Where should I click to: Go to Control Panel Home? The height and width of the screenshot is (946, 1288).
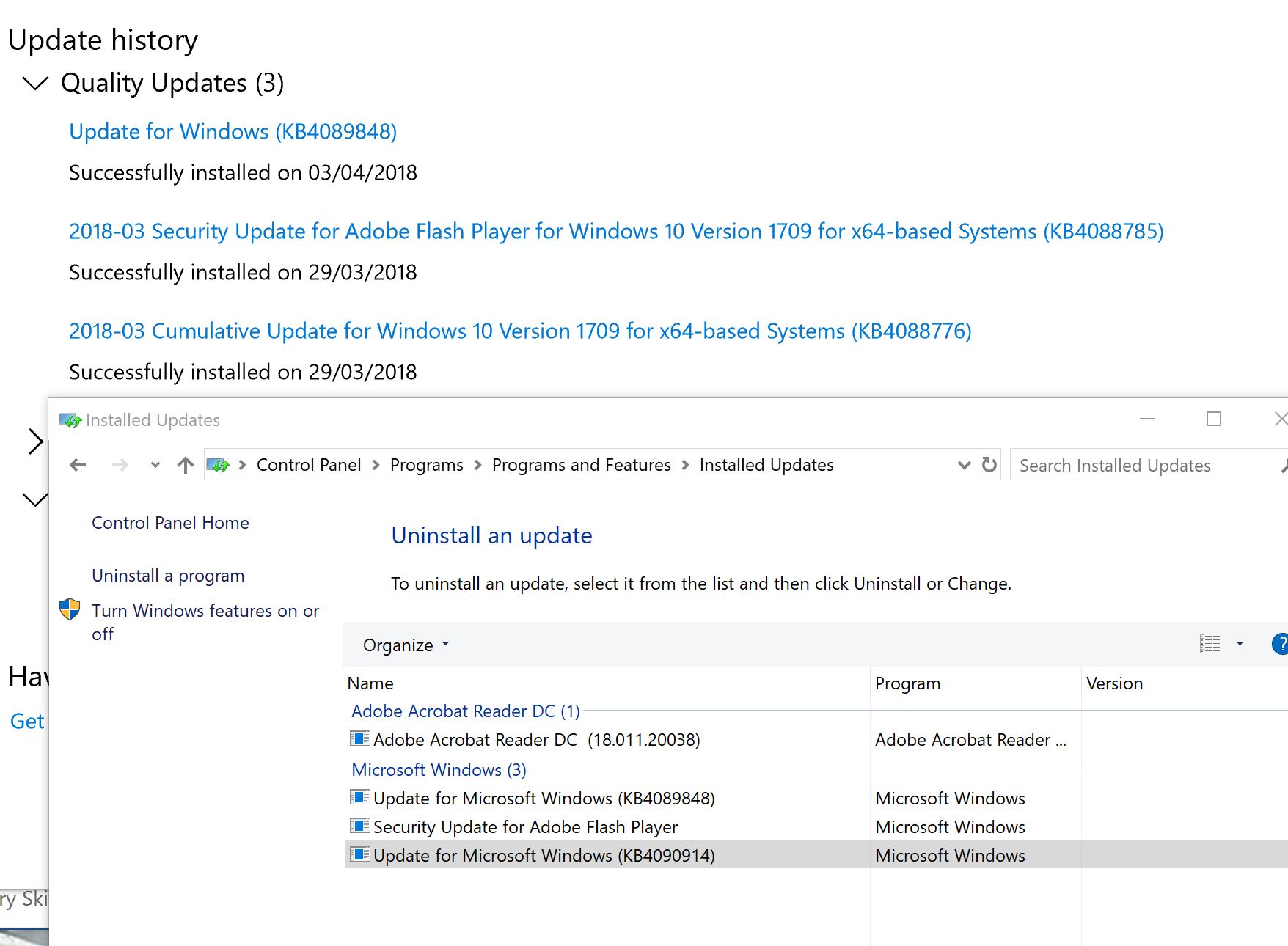coord(170,523)
